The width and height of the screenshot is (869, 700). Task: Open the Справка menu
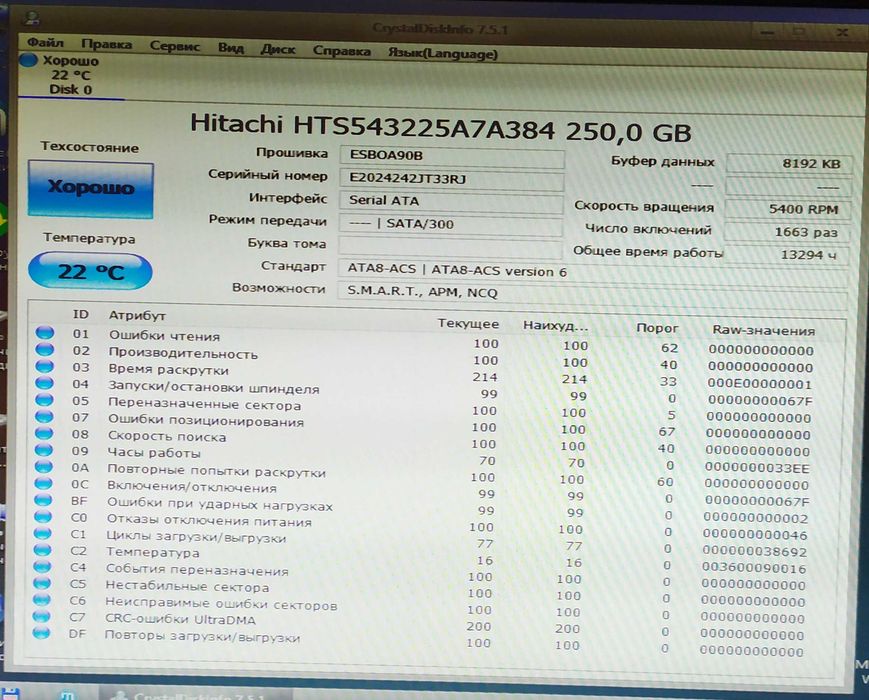coord(341,51)
